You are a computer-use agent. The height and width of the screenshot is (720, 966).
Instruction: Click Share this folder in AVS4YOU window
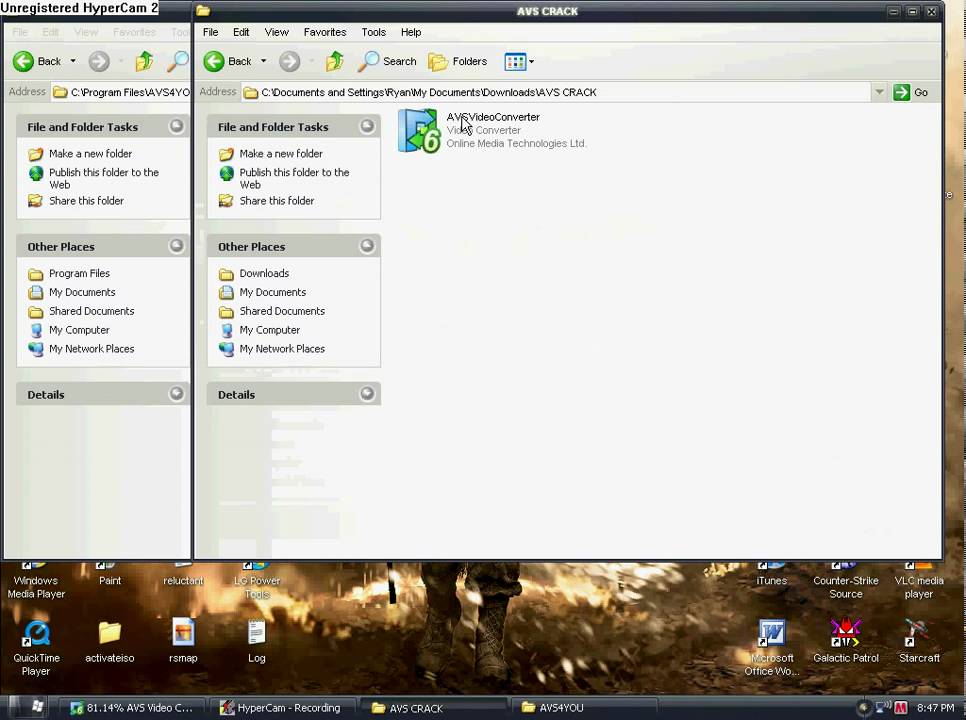86,201
